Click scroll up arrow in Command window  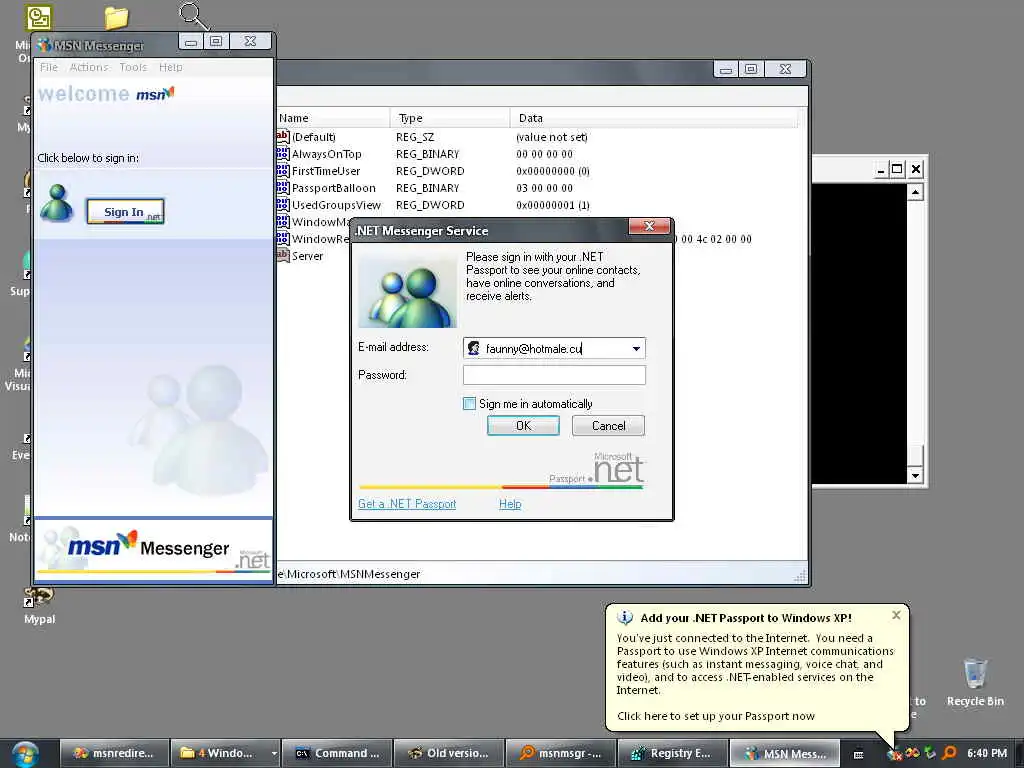[915, 193]
